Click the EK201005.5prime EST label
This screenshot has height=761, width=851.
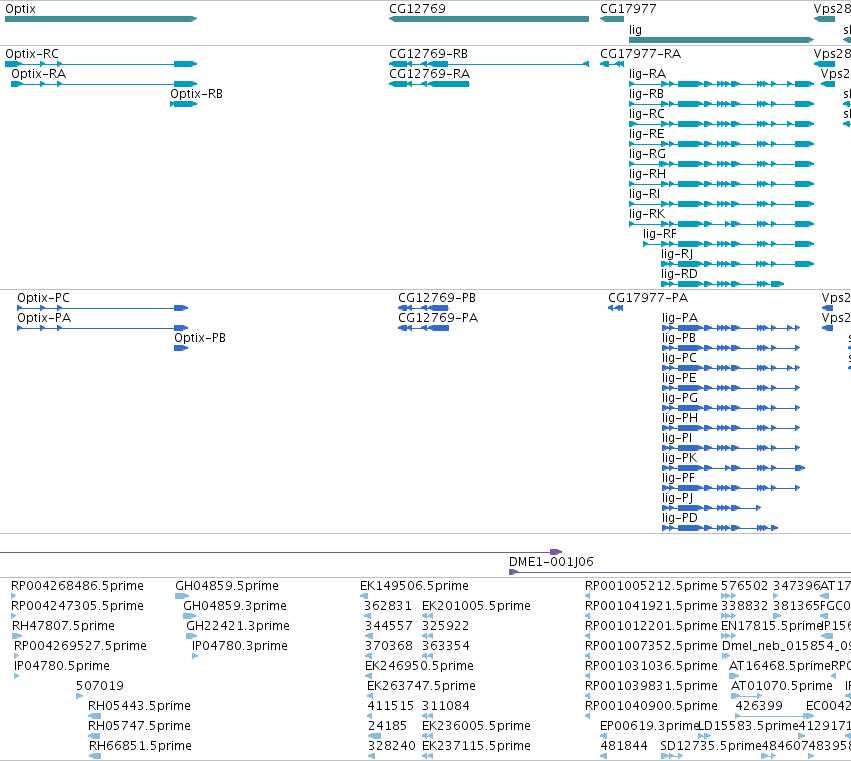point(477,606)
